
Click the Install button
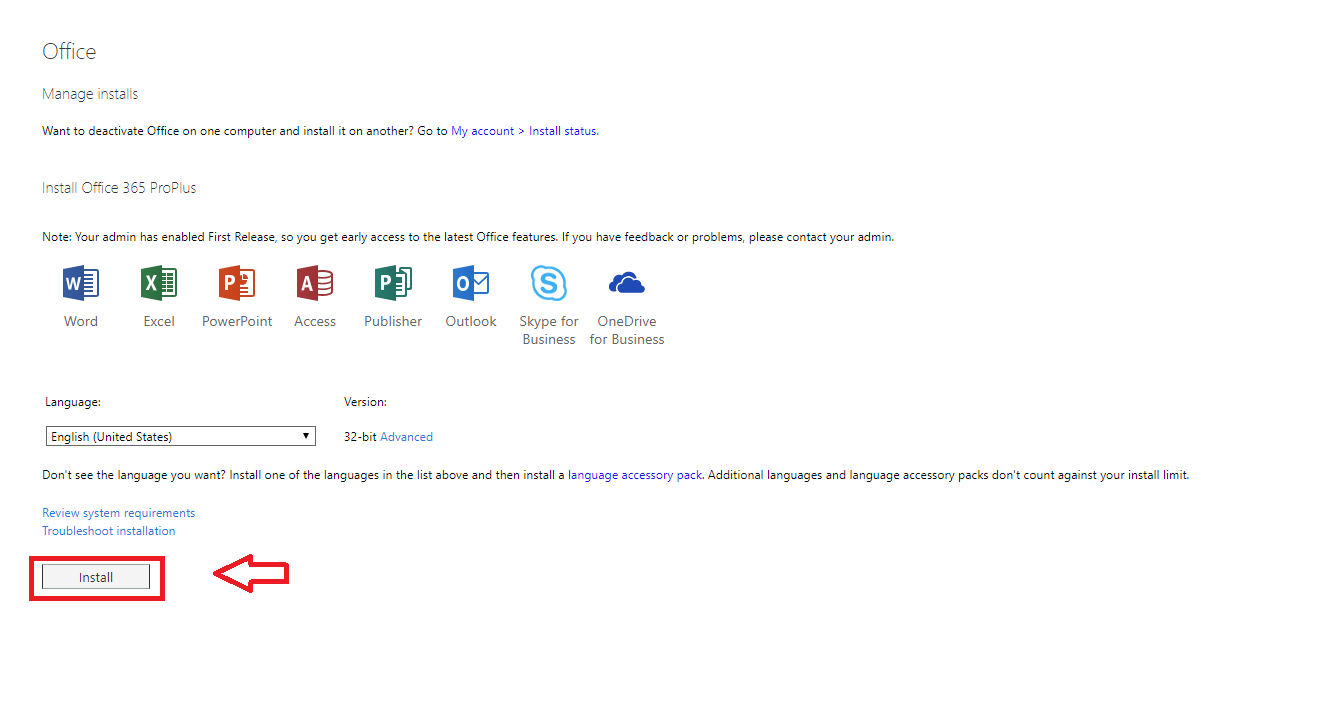tap(96, 577)
